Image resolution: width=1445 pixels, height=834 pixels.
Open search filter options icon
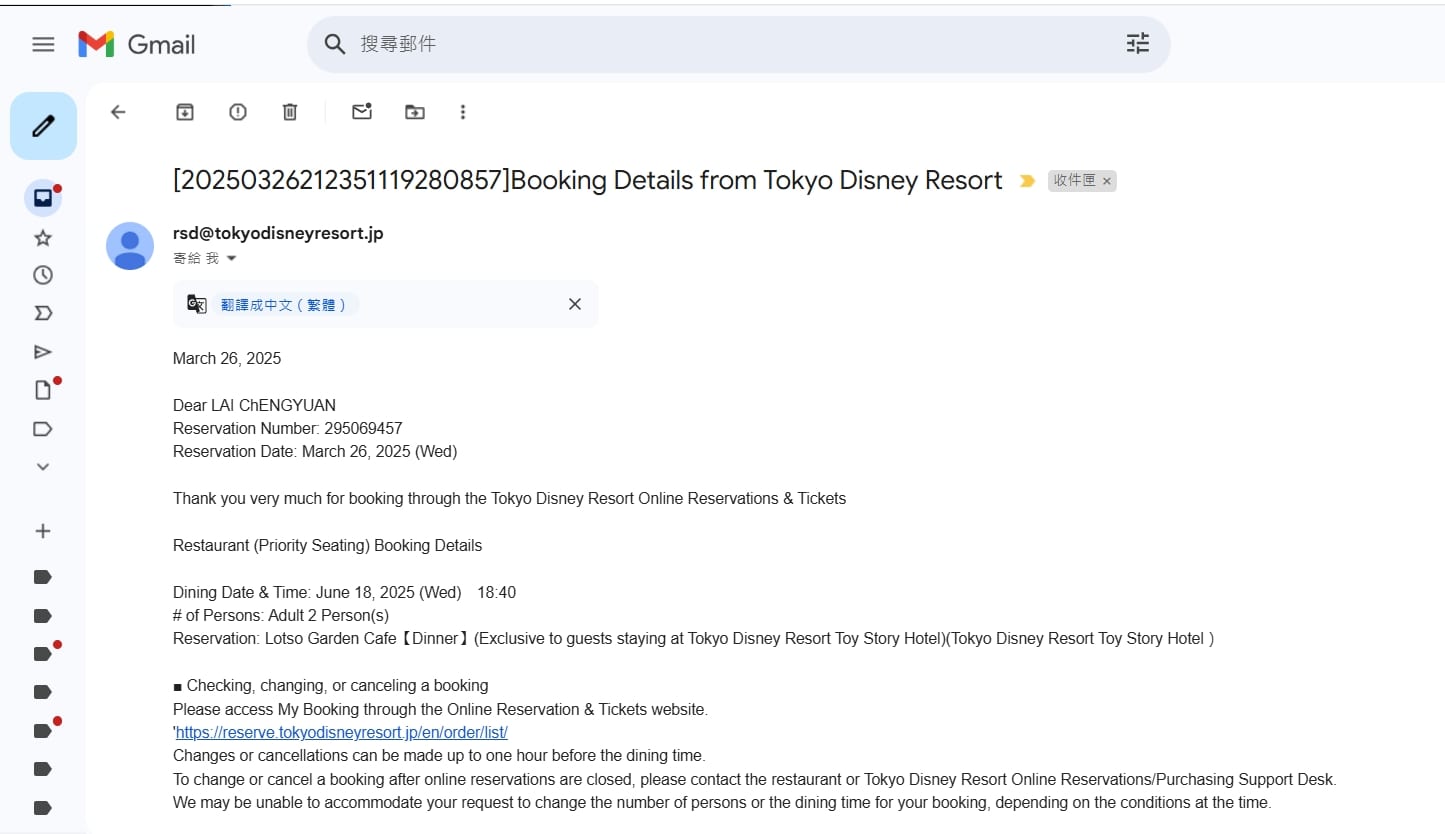click(1138, 44)
